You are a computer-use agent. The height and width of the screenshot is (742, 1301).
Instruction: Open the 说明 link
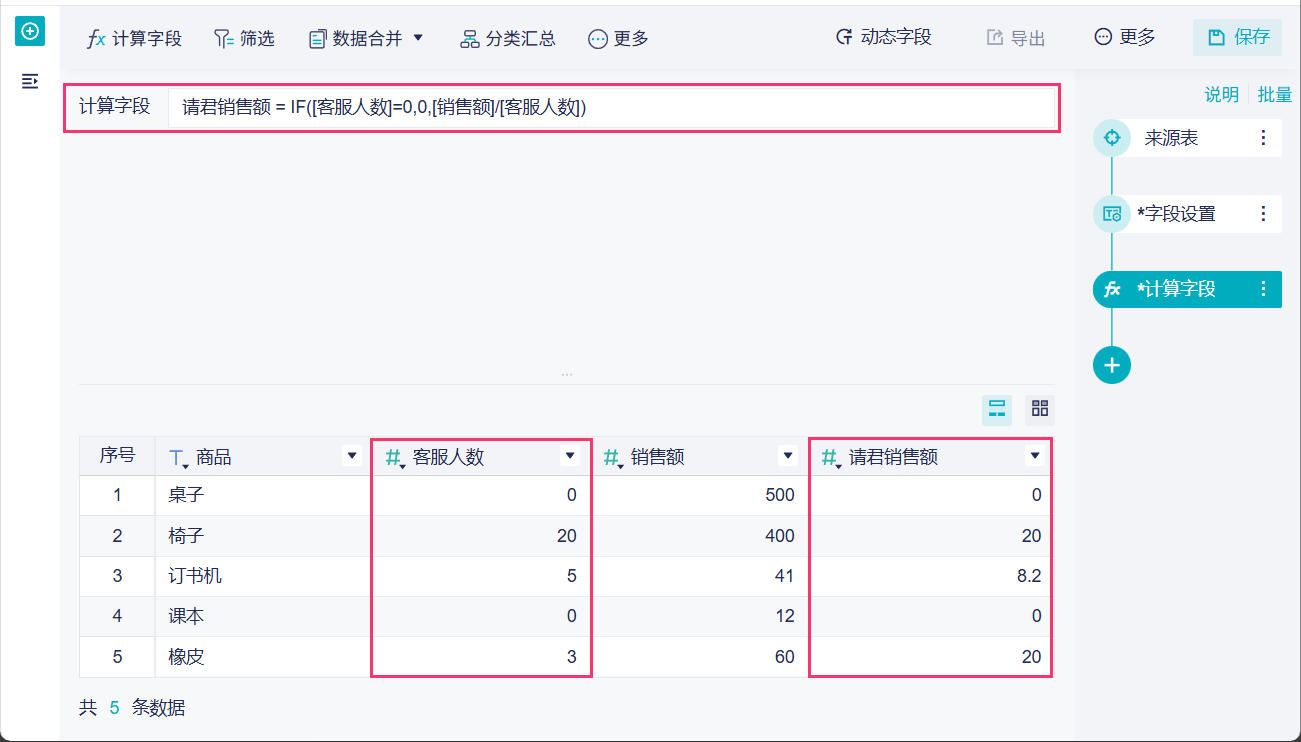[1221, 95]
